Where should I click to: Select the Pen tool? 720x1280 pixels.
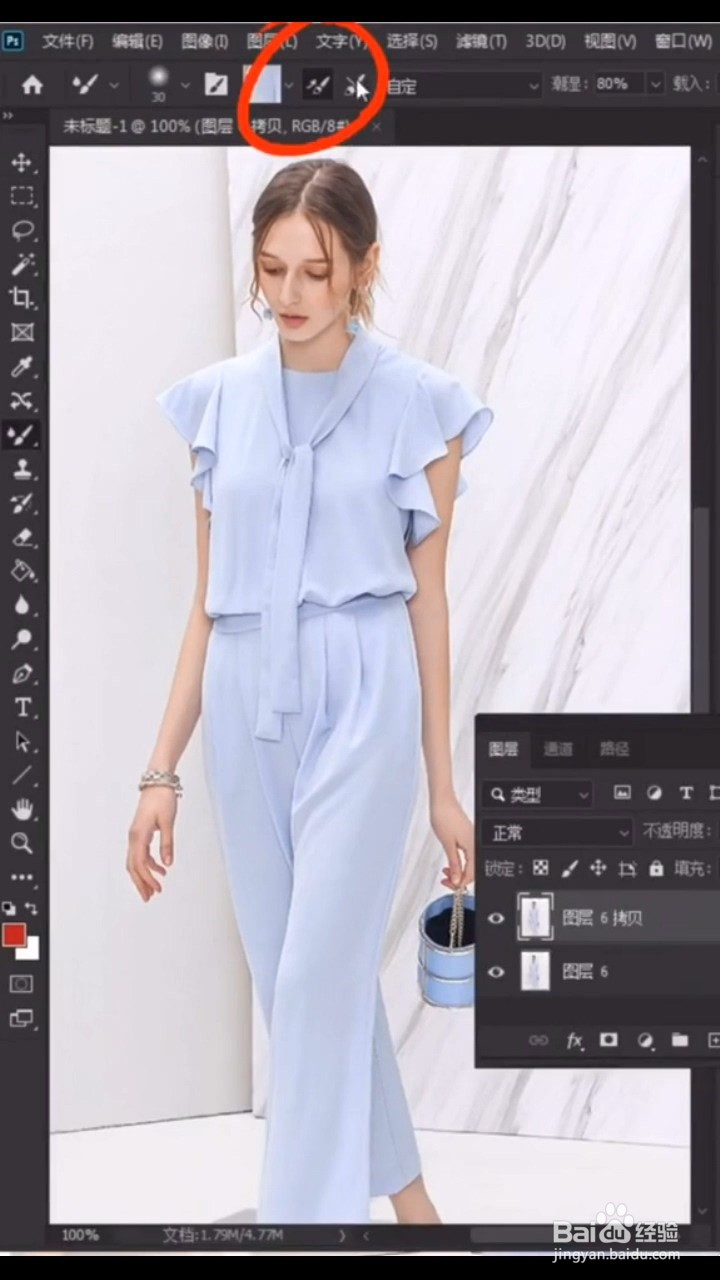(x=21, y=673)
